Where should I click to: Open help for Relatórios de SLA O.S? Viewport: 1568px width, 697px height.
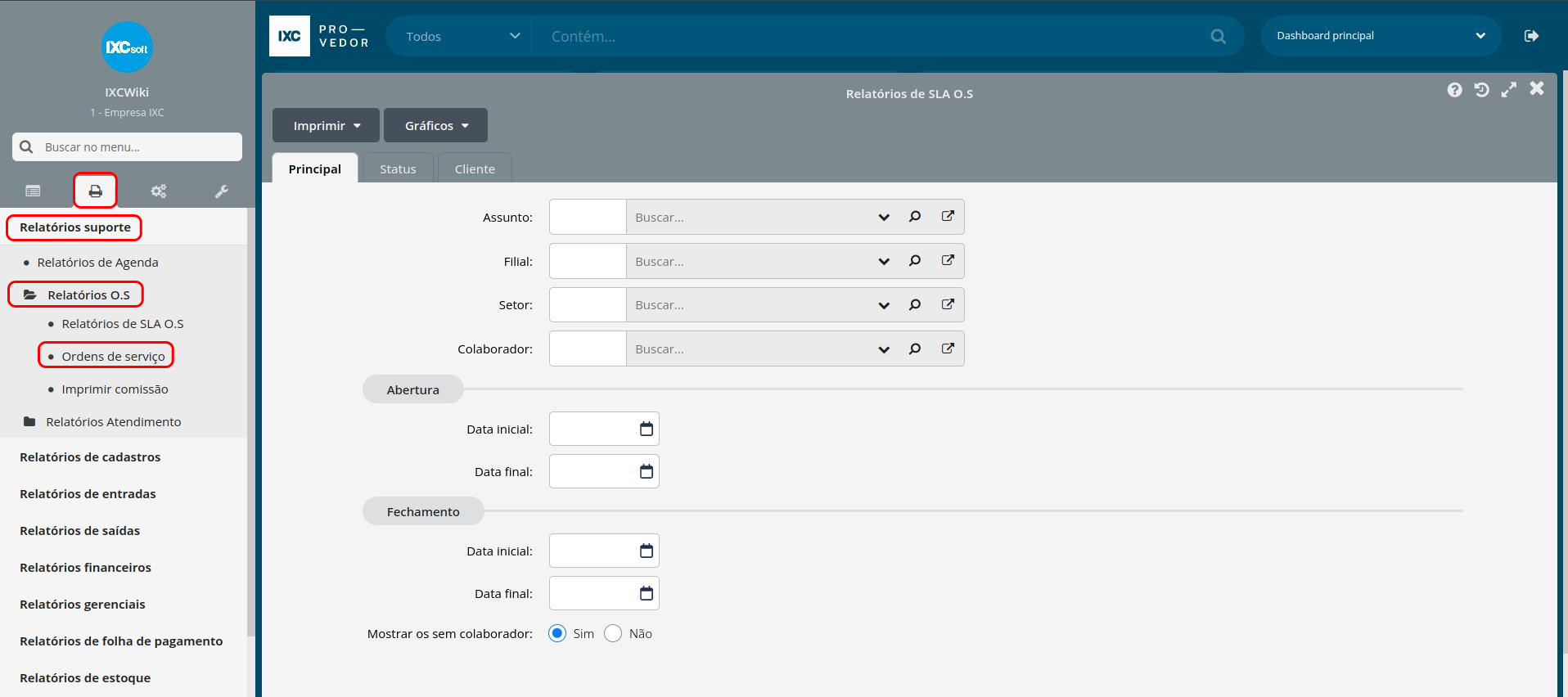(x=1454, y=89)
